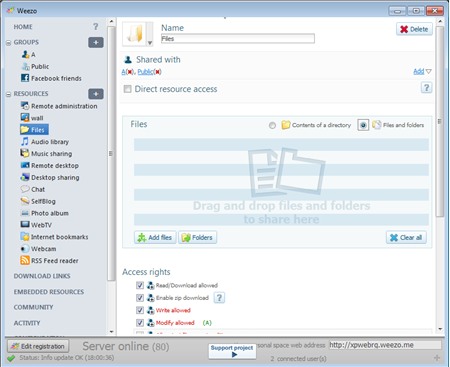450x367 pixels.
Task: Click the Delete button
Action: tap(414, 29)
